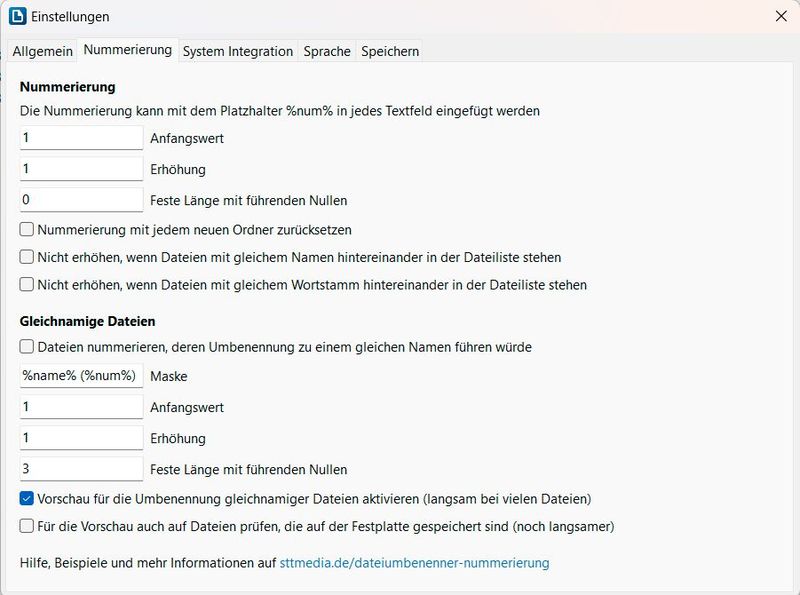Viewport: 800px width, 595px height.
Task: Click the Anfangswert field under Gleichnamige Dateien
Action: click(x=80, y=409)
